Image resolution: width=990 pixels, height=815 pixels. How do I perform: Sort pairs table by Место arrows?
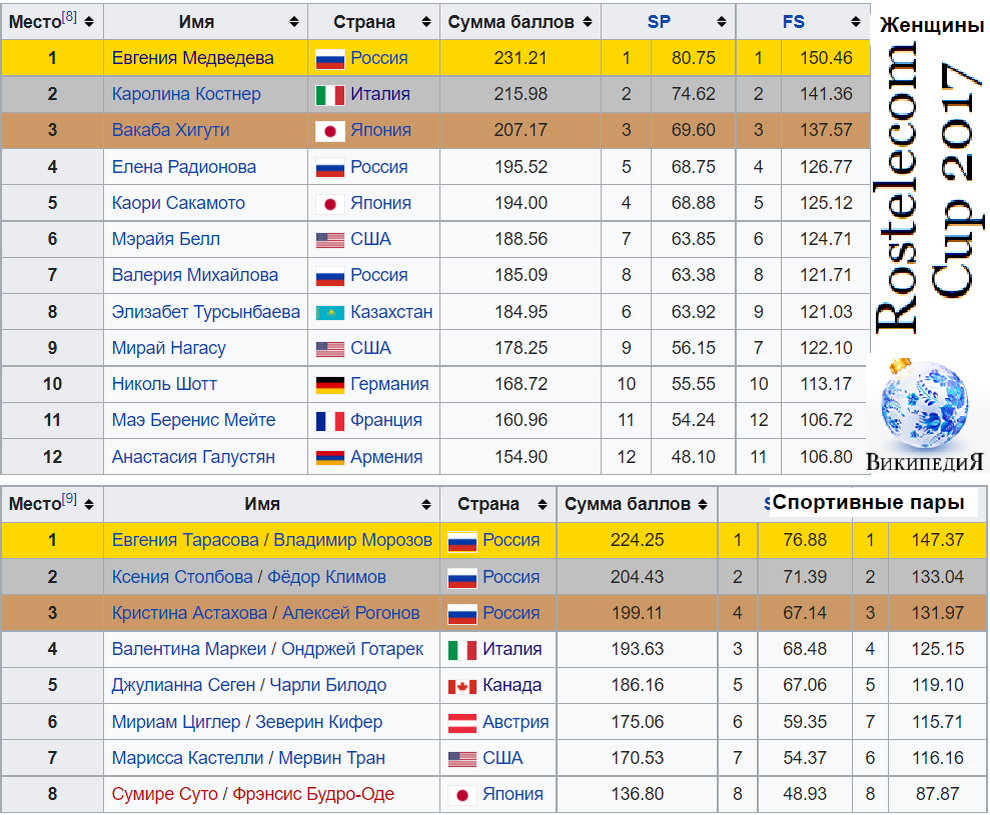point(89,504)
